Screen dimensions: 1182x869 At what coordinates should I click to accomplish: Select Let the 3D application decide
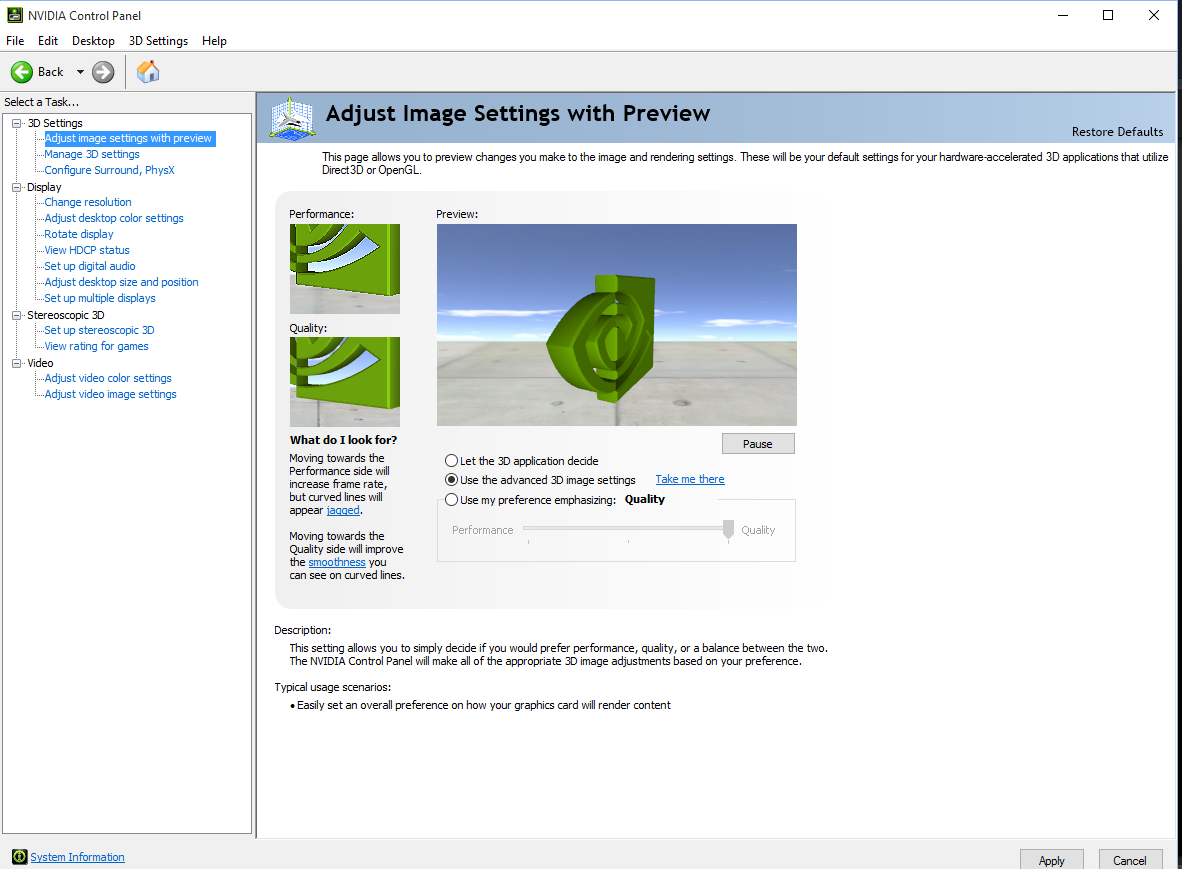point(452,461)
